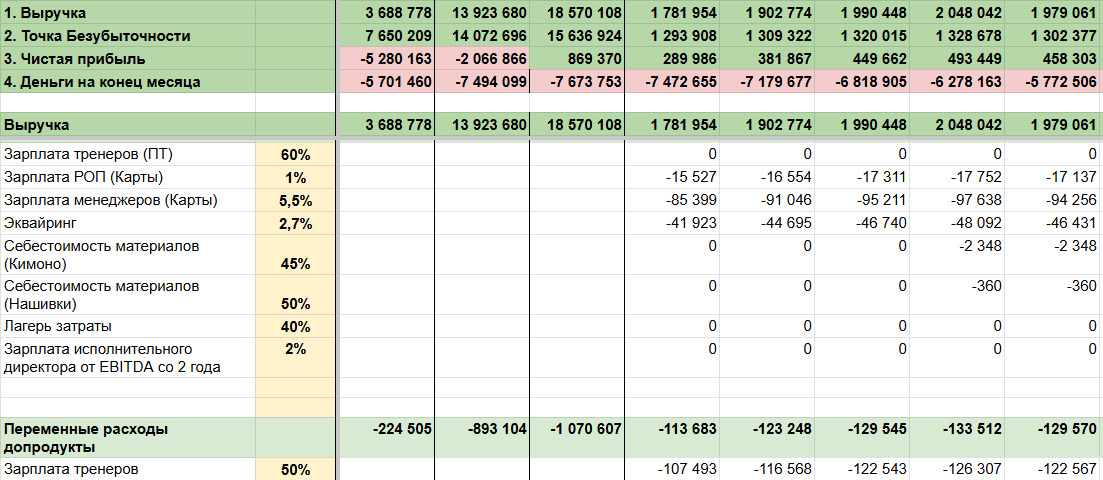
Task: Select the 5,5% rate for Зарплата менеджеров
Action: [296, 200]
